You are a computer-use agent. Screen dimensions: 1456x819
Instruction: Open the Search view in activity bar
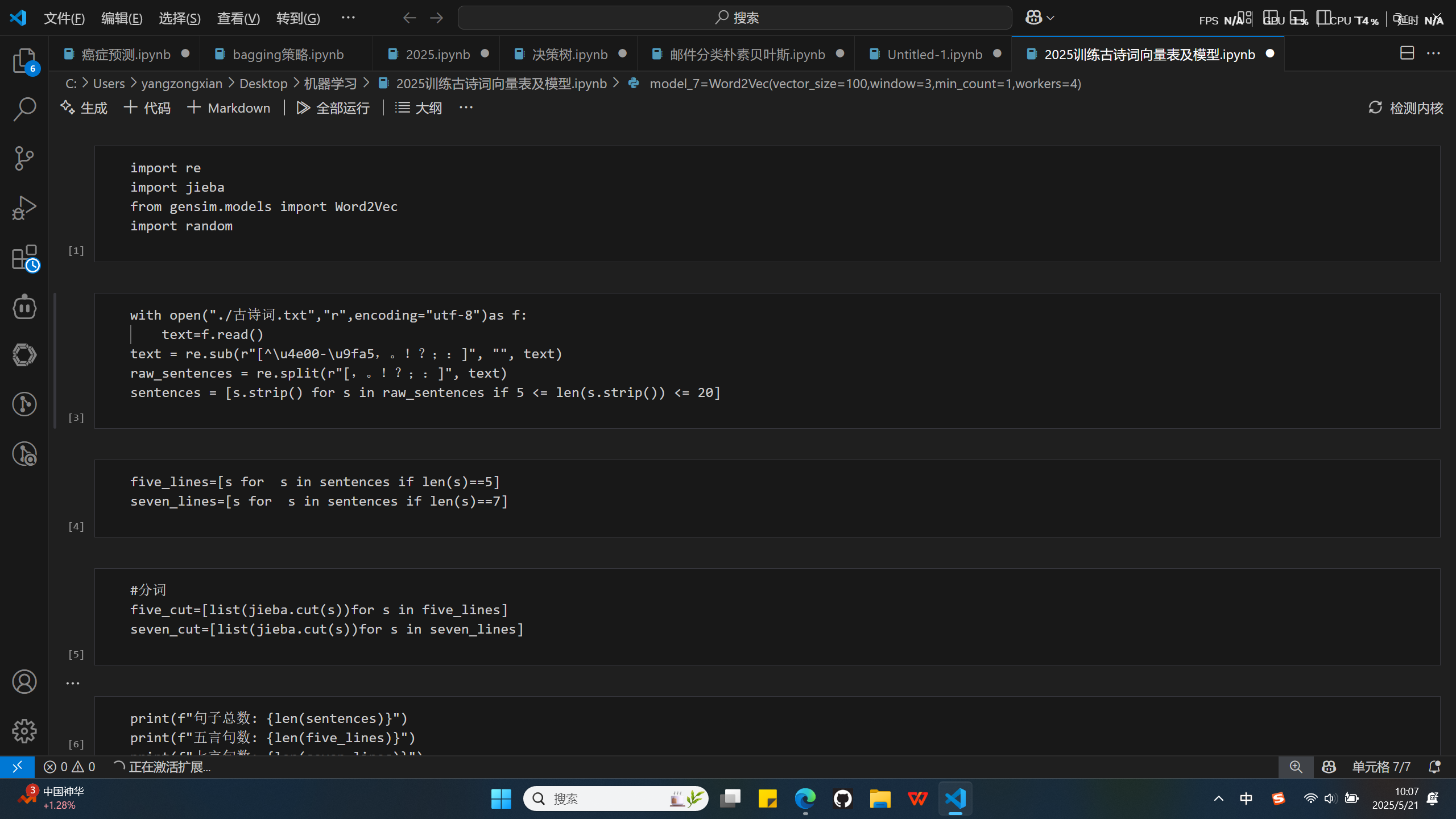[x=24, y=109]
